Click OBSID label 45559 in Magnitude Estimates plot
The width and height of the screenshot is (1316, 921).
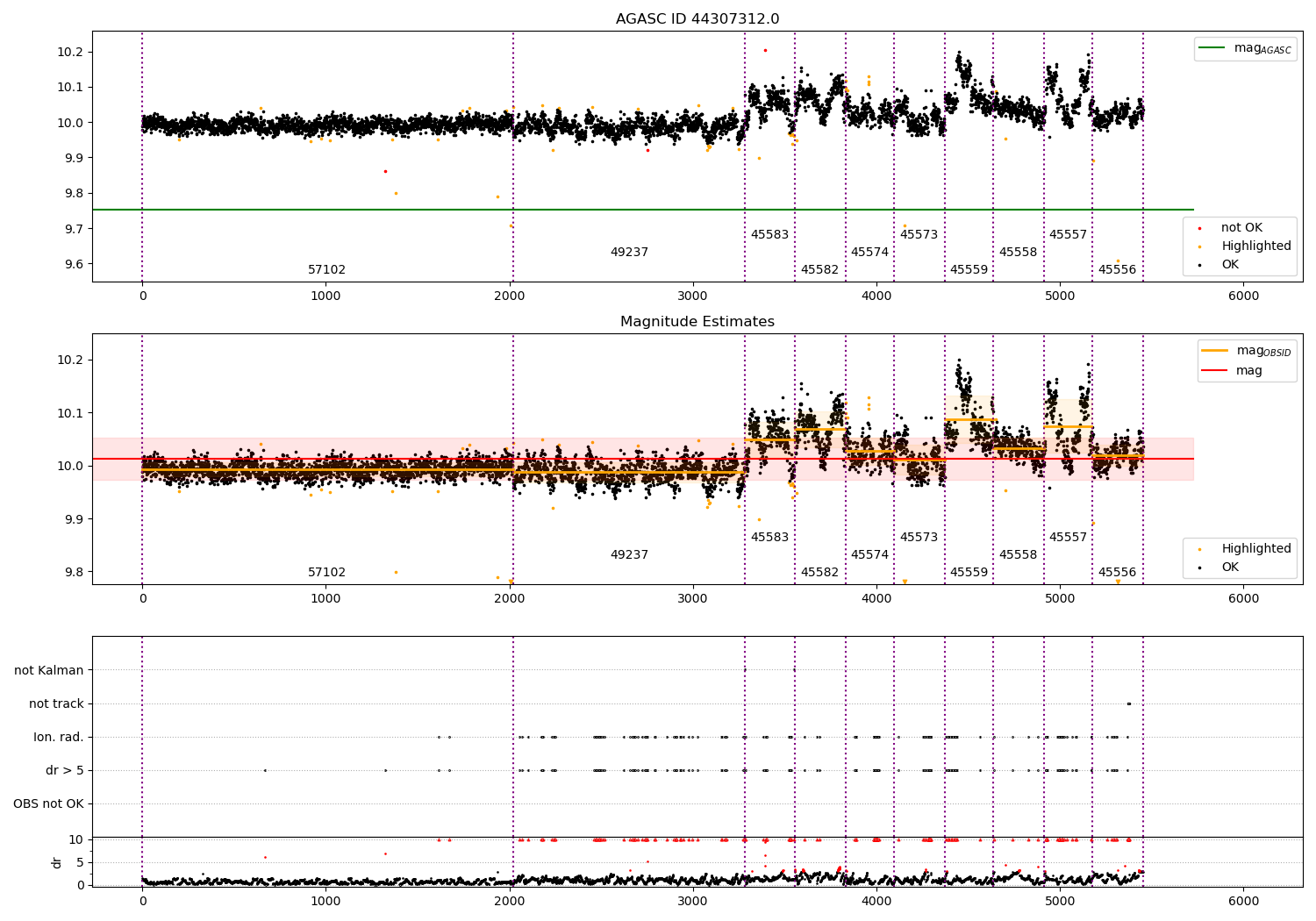(x=969, y=573)
